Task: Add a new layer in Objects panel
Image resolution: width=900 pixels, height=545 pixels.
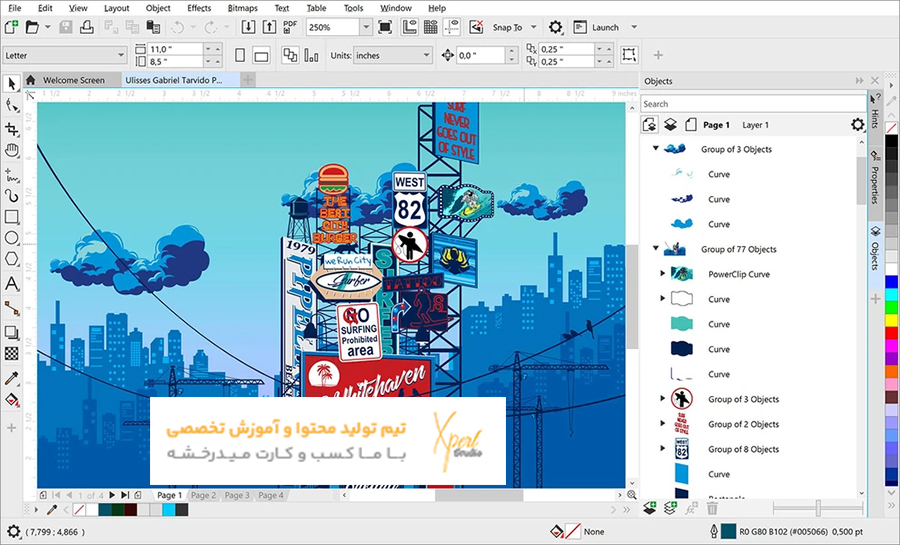Action: pos(650,508)
